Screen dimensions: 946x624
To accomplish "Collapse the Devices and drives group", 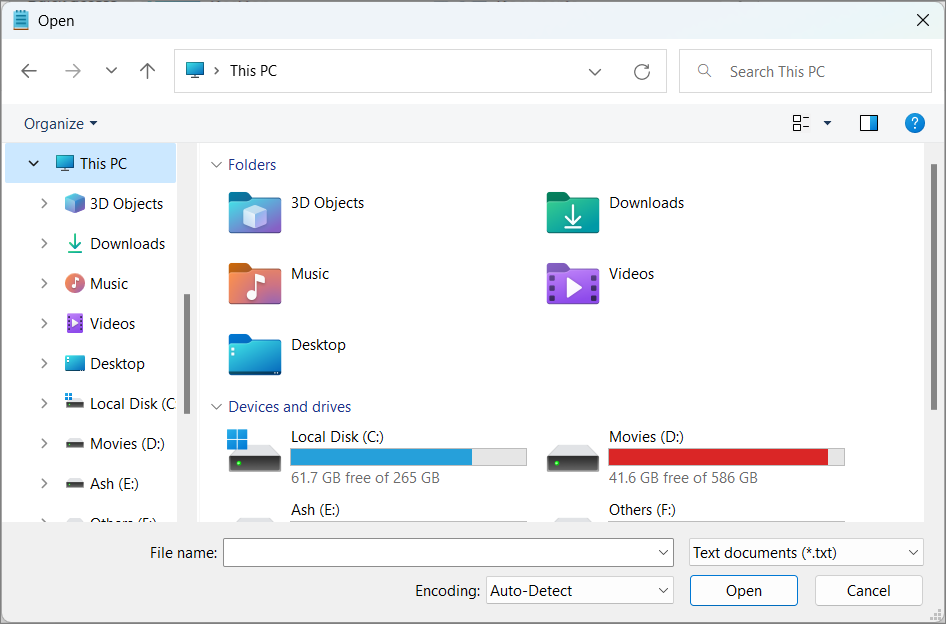I will pyautogui.click(x=216, y=407).
